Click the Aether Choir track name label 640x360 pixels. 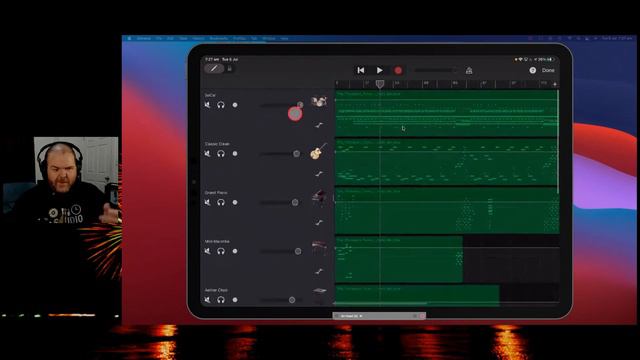coord(216,290)
